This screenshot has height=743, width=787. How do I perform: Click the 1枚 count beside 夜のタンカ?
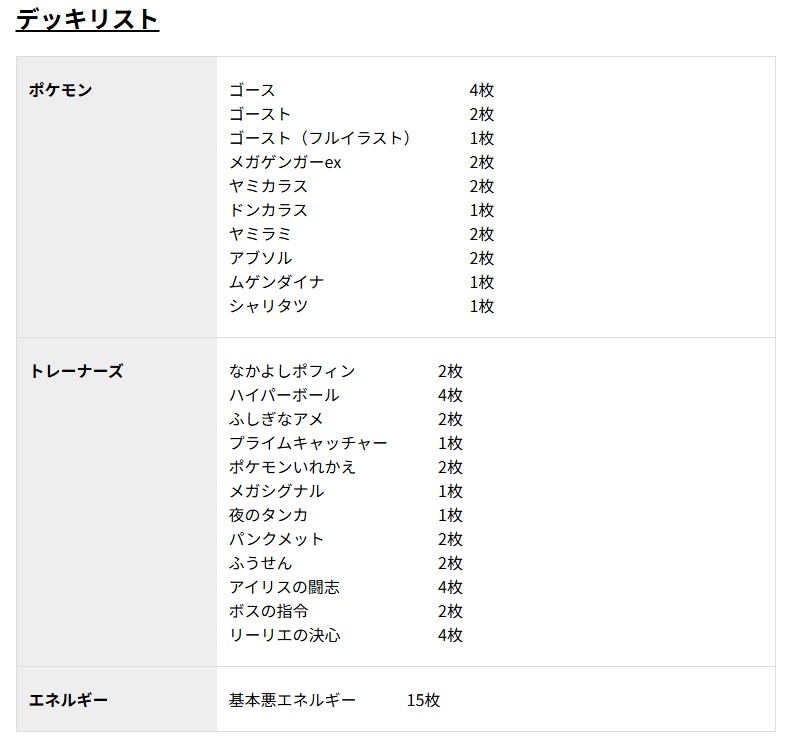450,515
